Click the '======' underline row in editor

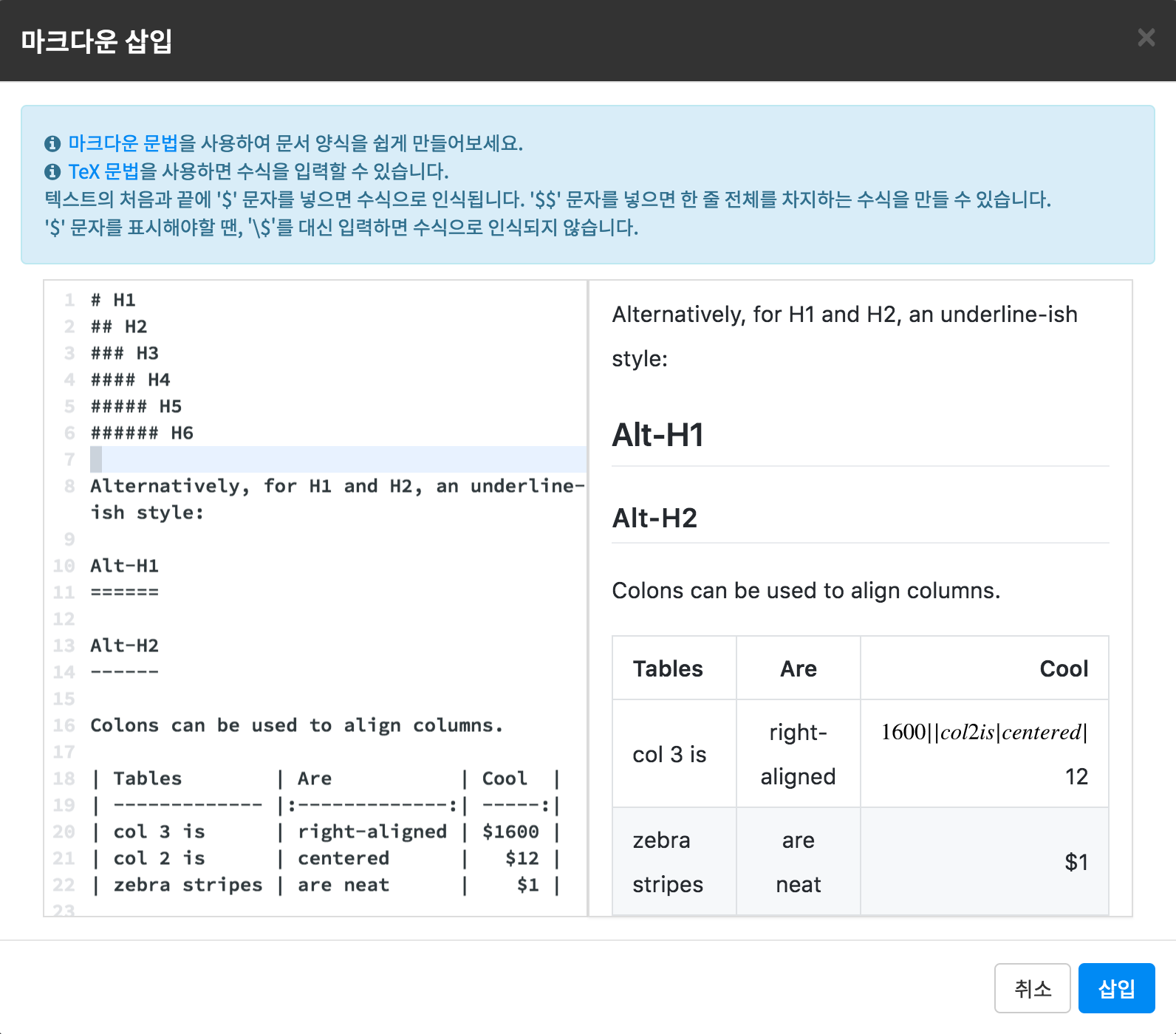point(124,592)
